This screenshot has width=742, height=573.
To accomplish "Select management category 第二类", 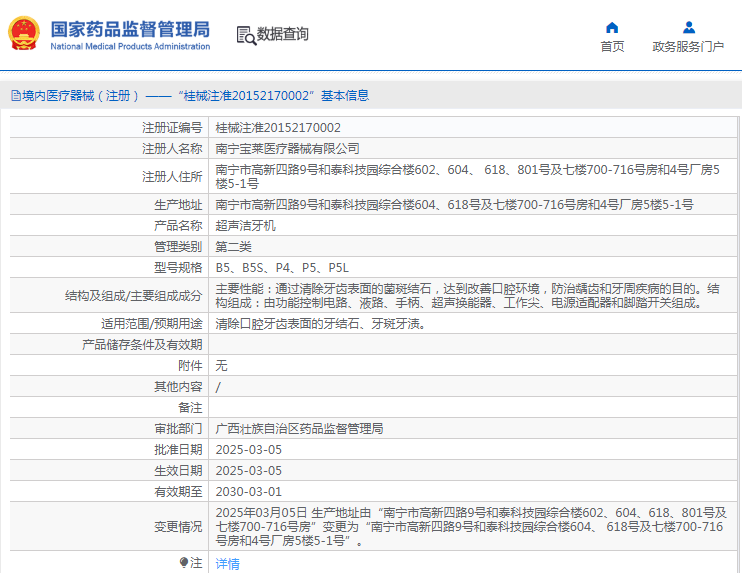I will pyautogui.click(x=233, y=247).
